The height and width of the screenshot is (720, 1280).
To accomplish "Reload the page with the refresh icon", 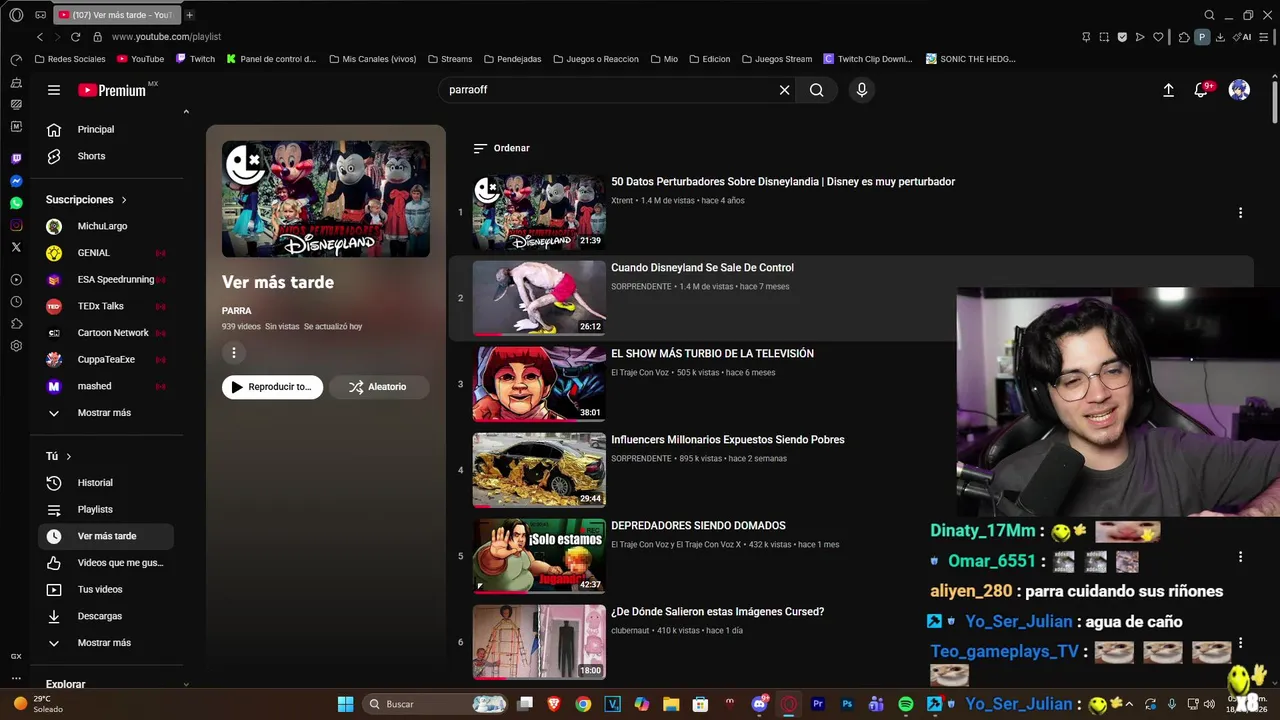I will click(75, 37).
